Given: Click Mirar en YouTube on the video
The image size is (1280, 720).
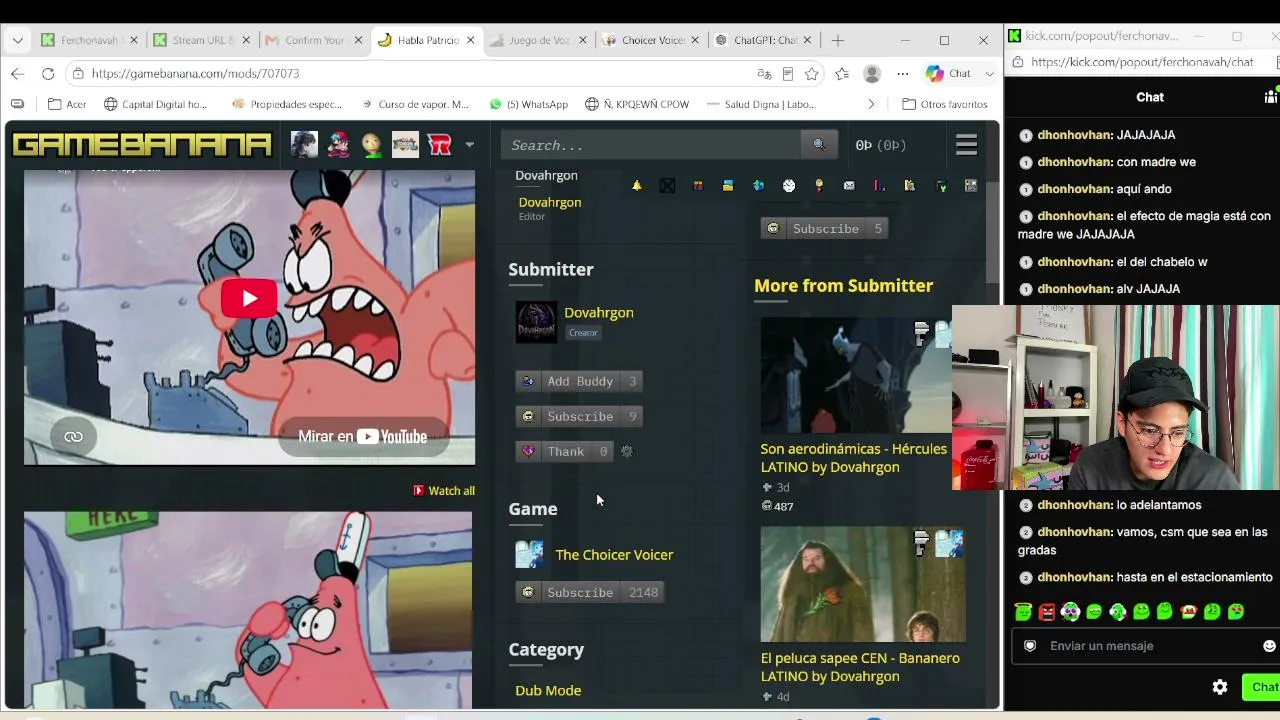Looking at the screenshot, I should pyautogui.click(x=363, y=436).
